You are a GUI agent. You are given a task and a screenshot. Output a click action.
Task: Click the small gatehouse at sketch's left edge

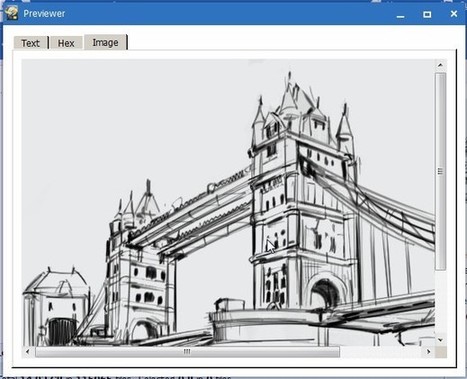(x=56, y=307)
